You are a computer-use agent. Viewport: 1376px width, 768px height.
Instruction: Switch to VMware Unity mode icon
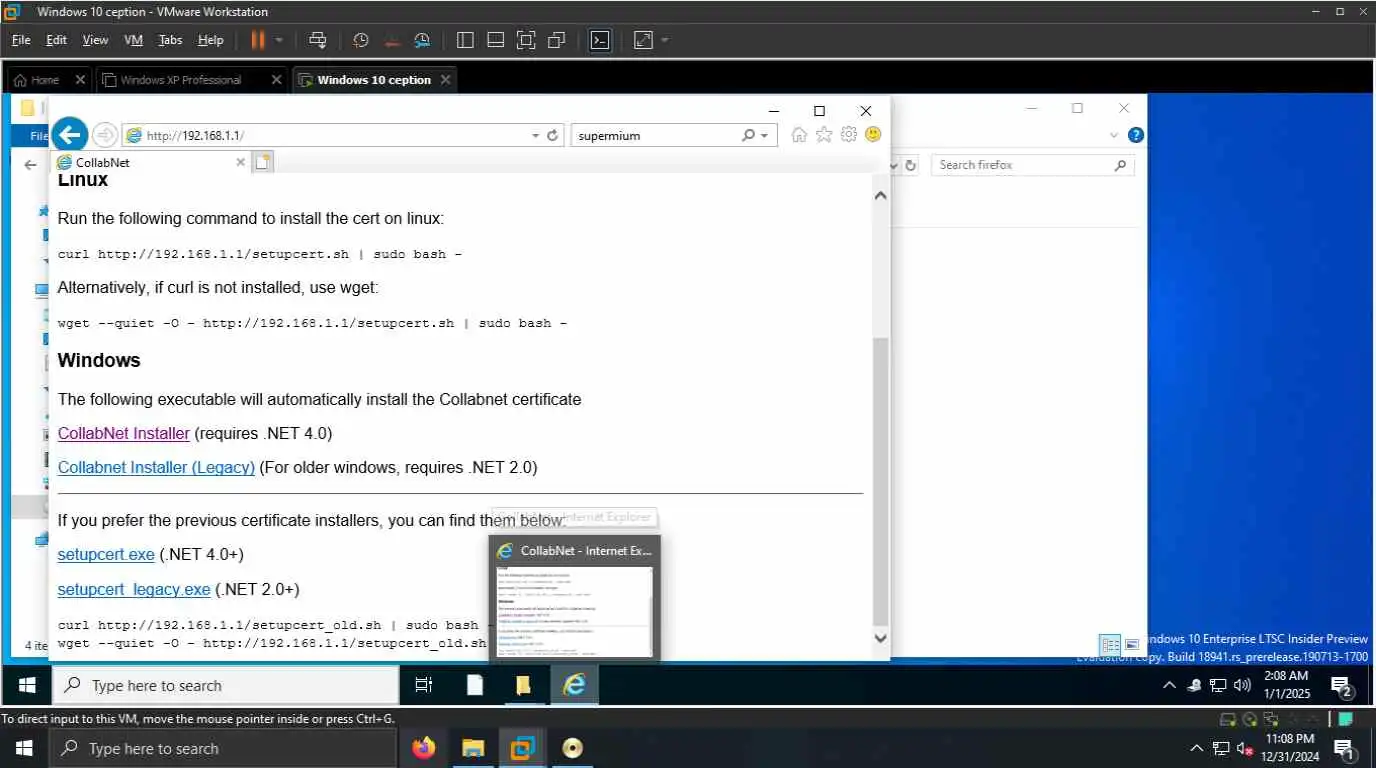(557, 40)
